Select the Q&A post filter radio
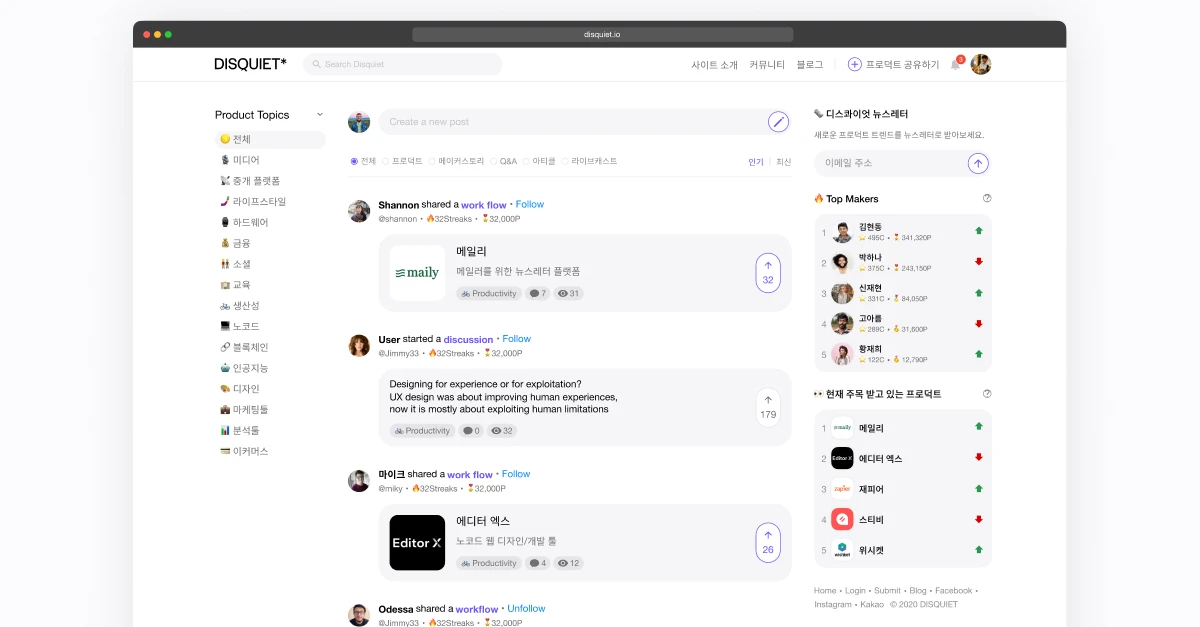The image size is (1200, 627). tap(493, 161)
